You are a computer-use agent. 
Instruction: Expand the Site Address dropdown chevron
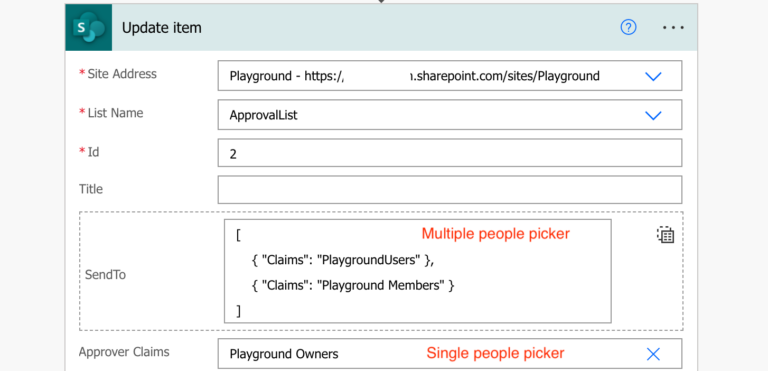pyautogui.click(x=653, y=76)
